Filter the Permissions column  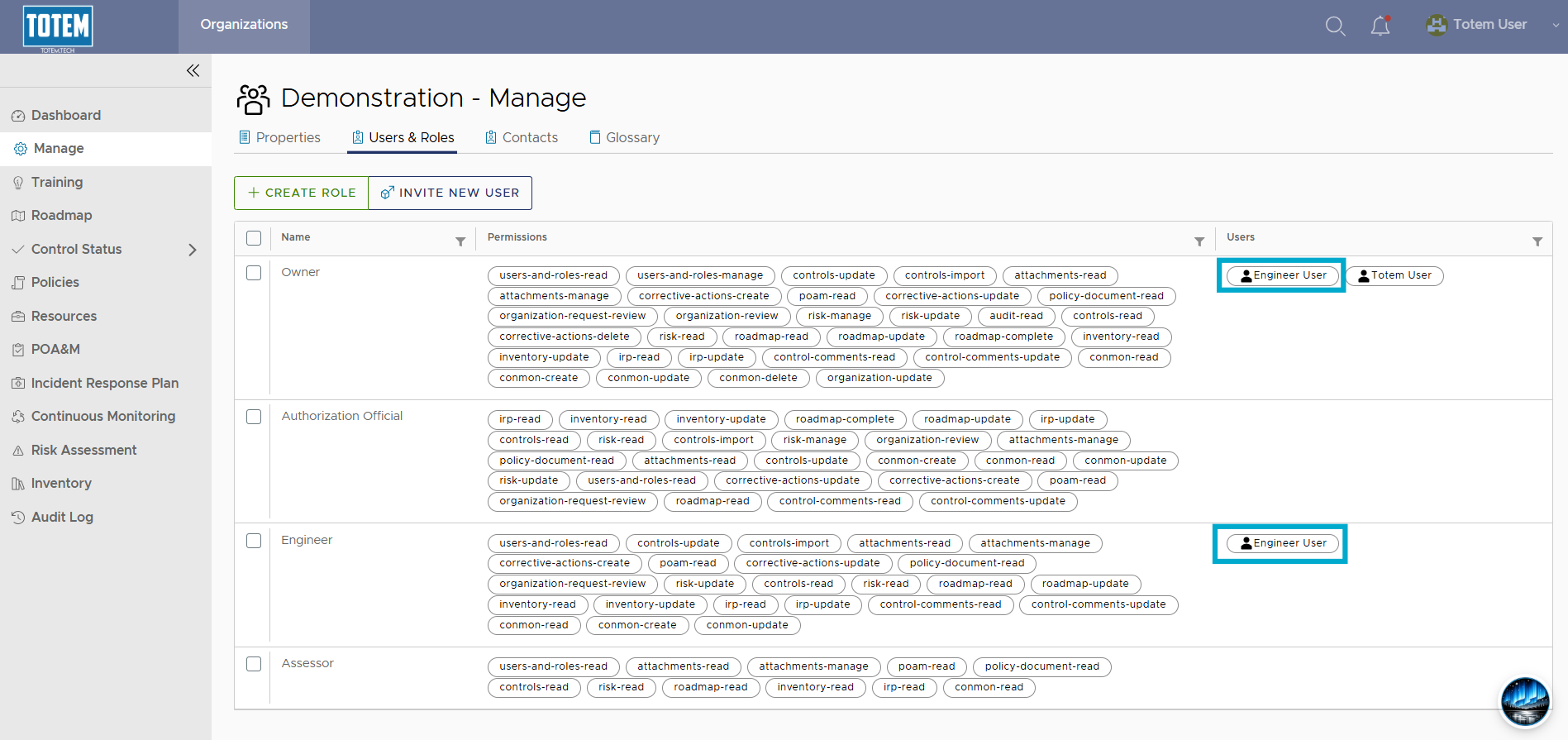click(x=1199, y=241)
